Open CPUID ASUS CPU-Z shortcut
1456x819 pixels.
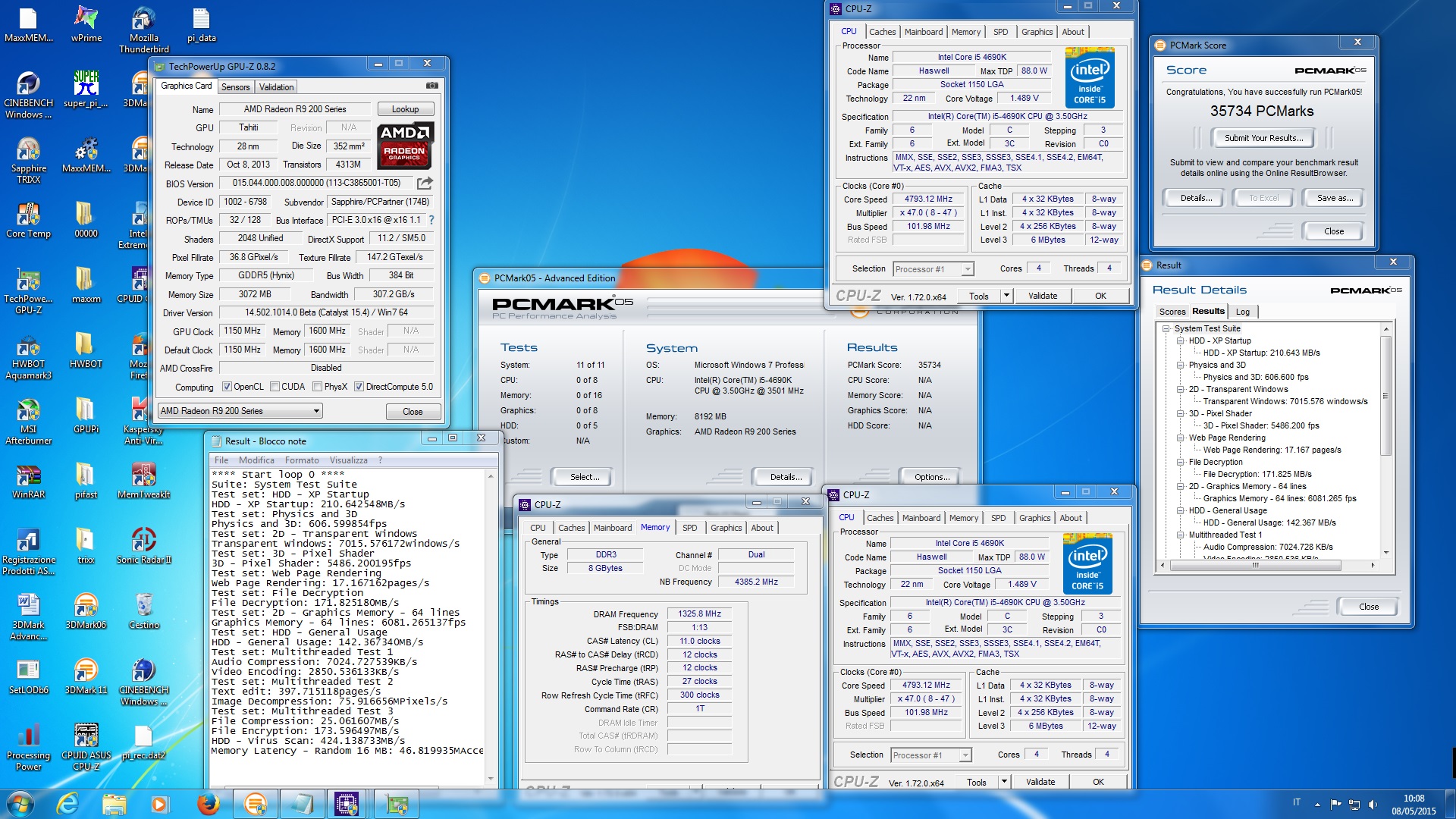click(86, 748)
